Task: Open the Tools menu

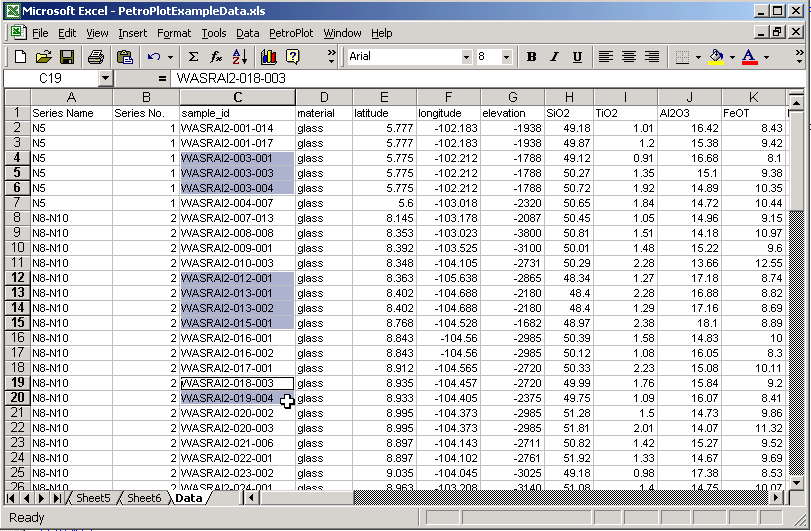Action: (x=214, y=34)
